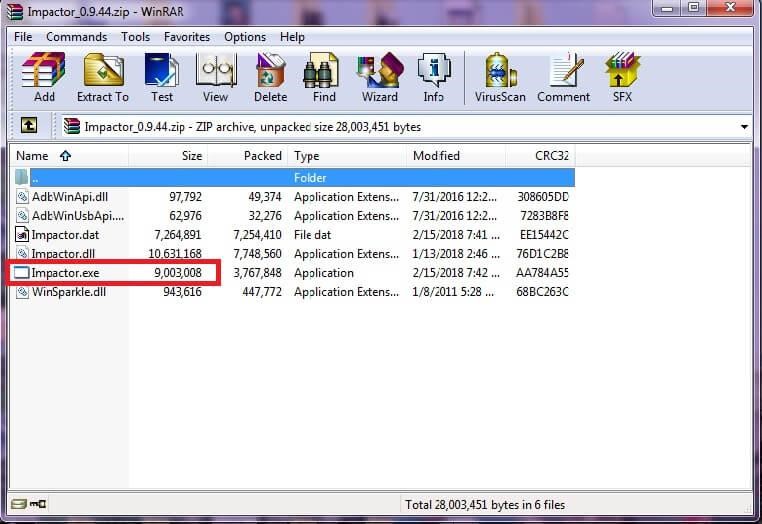Click size value 943,616
Image resolution: width=762 pixels, height=524 pixels.
point(183,292)
